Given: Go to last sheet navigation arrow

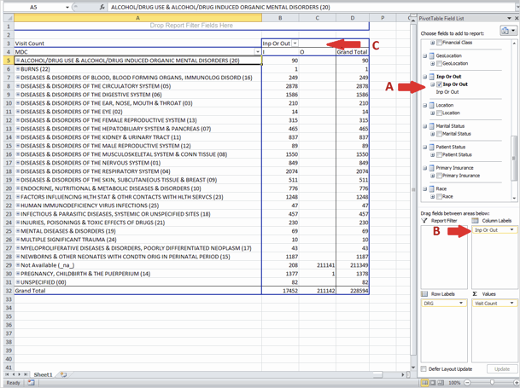Looking at the screenshot, I should (x=25, y=375).
